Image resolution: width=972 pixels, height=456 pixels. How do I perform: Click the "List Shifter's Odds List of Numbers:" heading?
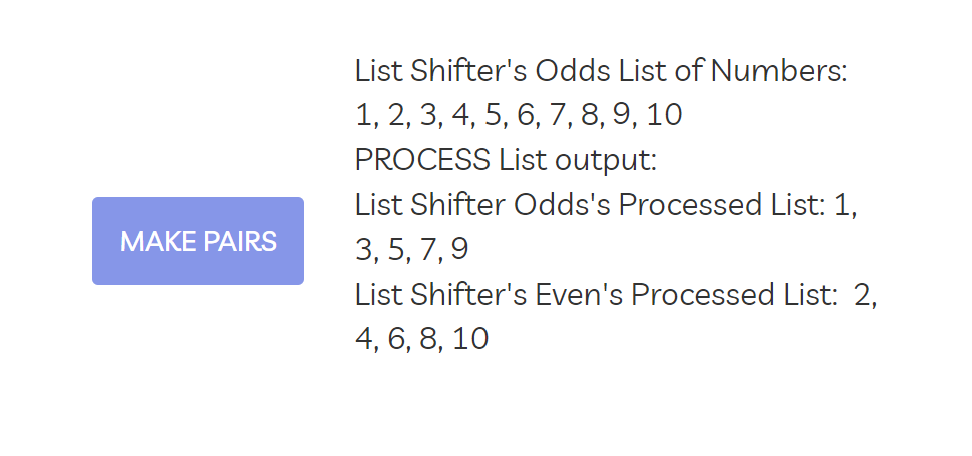(601, 72)
